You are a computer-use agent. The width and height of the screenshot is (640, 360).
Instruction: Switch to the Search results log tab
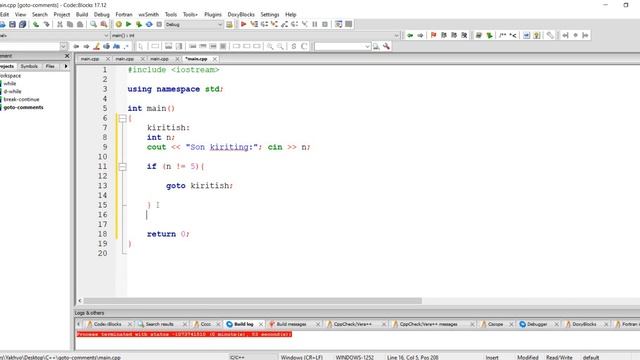[x=159, y=324]
